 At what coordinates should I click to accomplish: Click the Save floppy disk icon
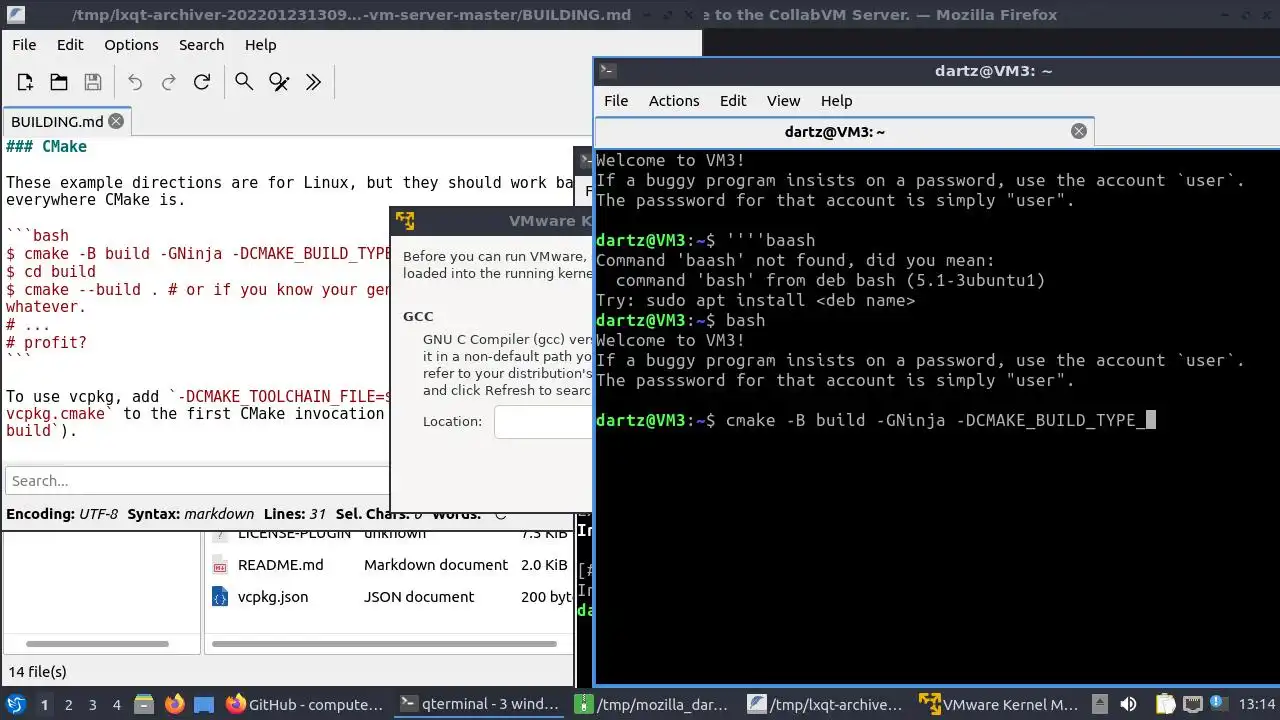[x=93, y=82]
